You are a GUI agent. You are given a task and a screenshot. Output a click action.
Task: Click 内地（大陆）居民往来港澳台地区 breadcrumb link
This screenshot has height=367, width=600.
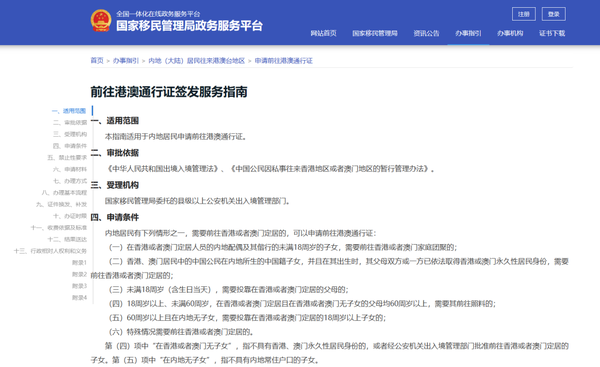tap(196, 60)
